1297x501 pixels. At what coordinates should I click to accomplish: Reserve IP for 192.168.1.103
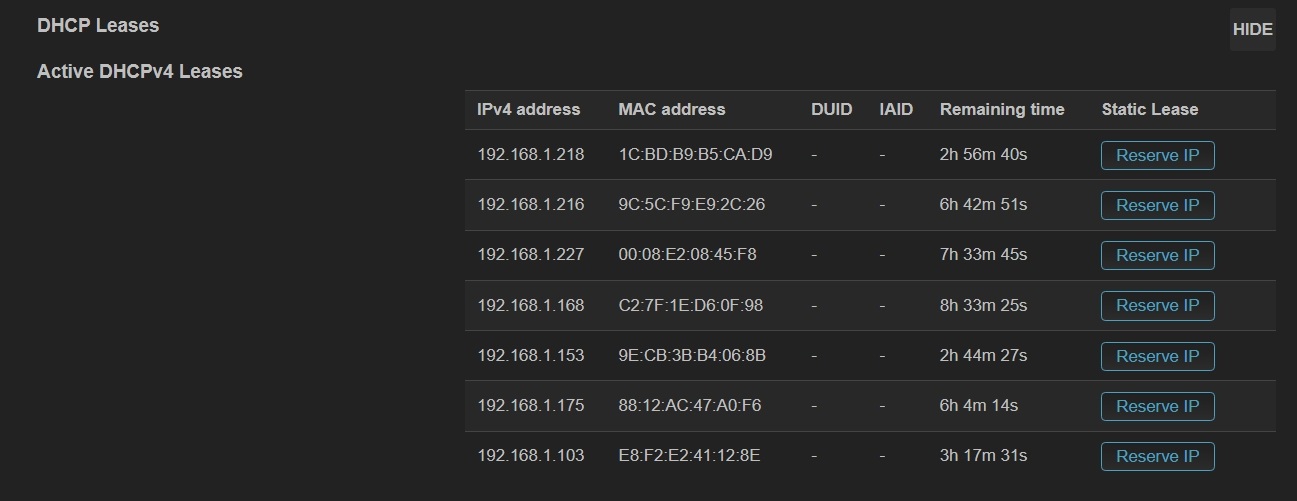click(1157, 456)
